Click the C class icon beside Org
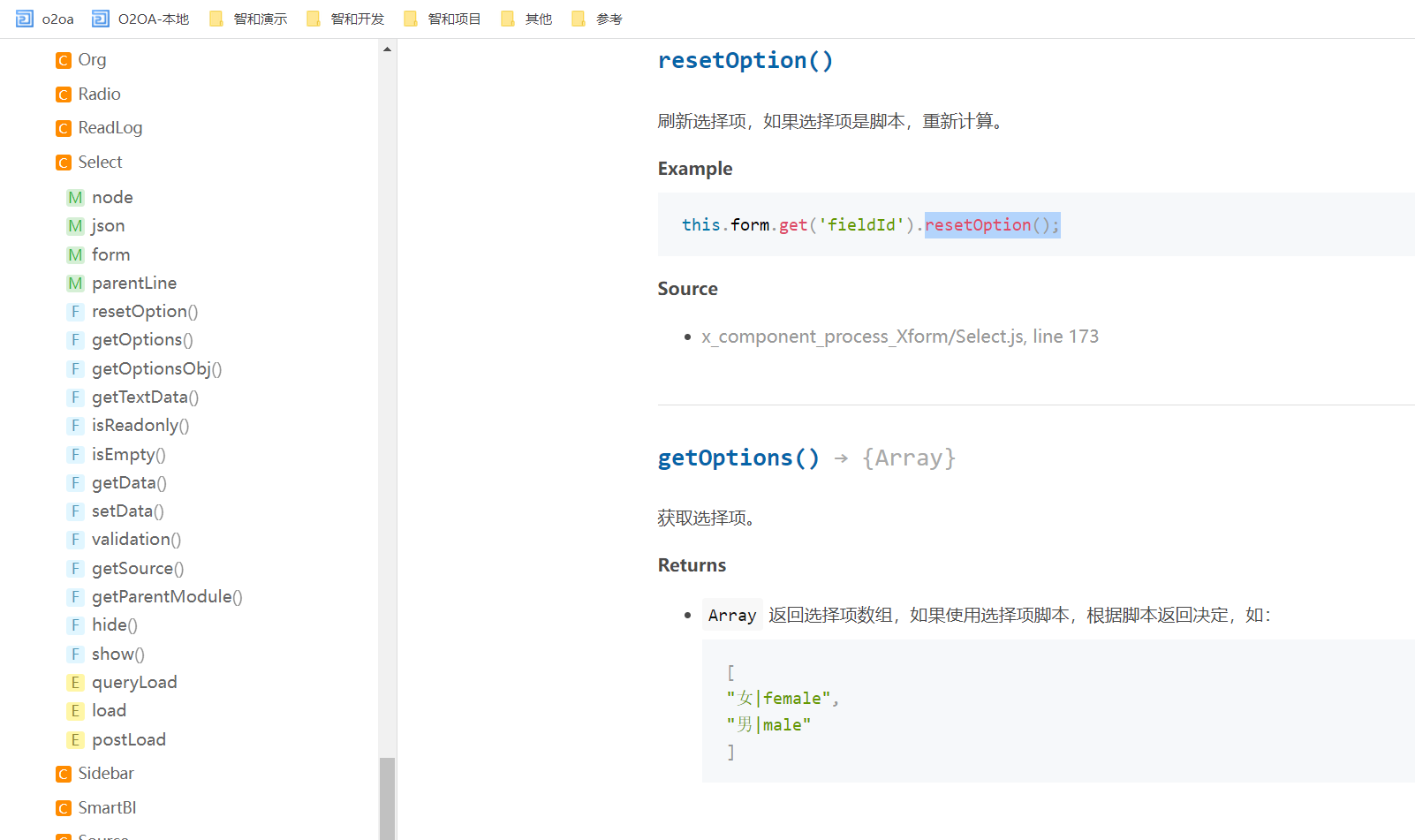Viewport: 1415px width, 840px height. pos(63,59)
